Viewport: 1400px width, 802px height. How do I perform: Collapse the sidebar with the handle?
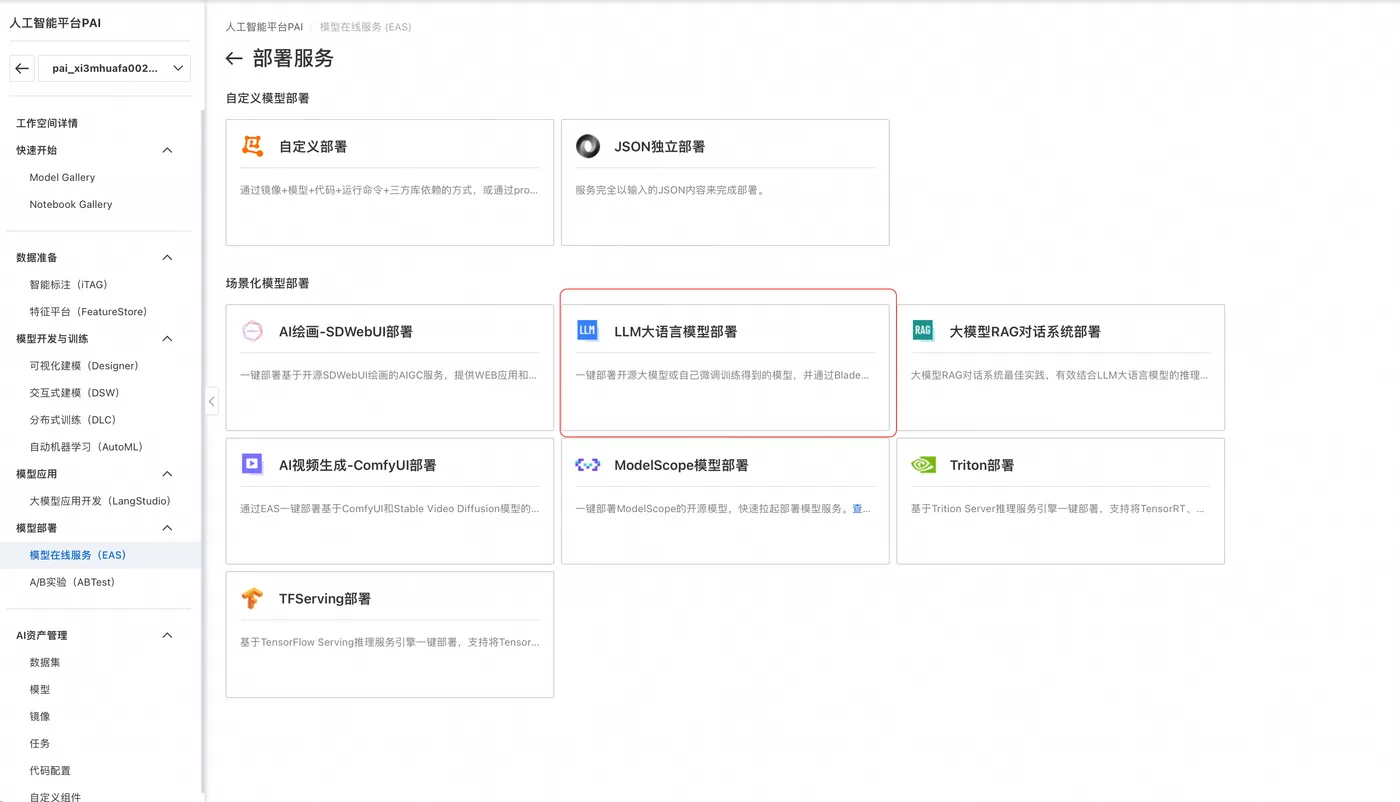pyautogui.click(x=212, y=401)
